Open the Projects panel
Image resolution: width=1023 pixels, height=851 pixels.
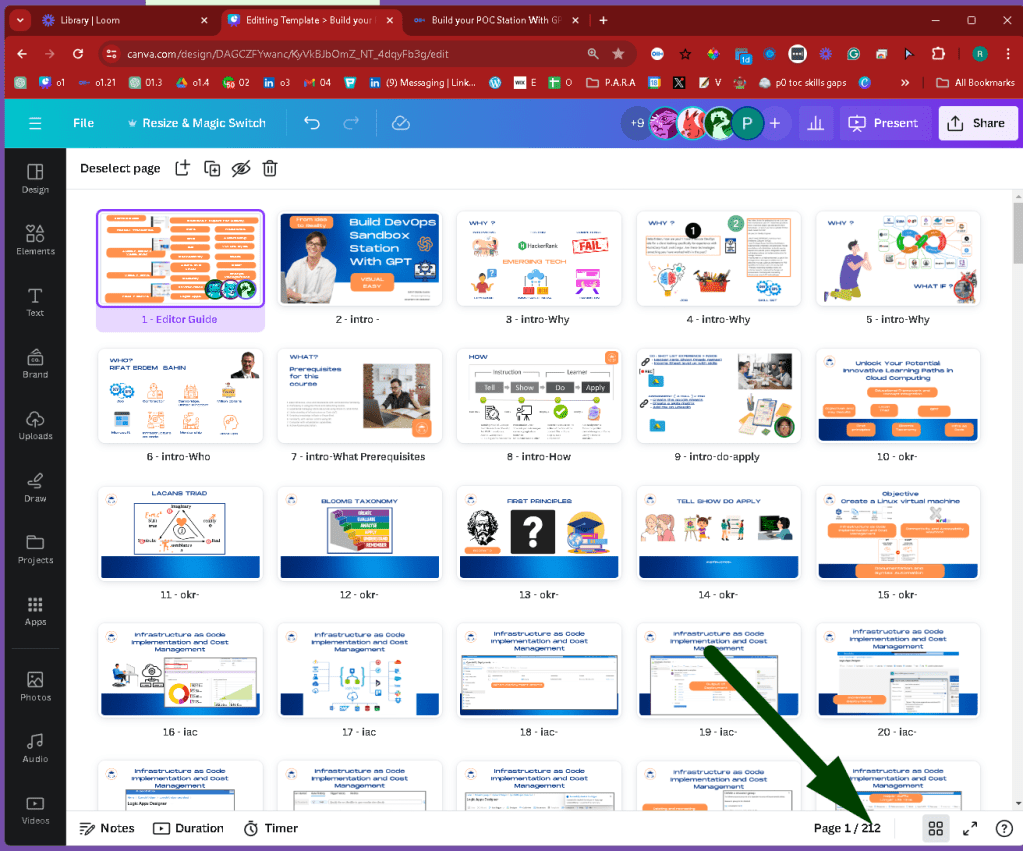(35, 549)
